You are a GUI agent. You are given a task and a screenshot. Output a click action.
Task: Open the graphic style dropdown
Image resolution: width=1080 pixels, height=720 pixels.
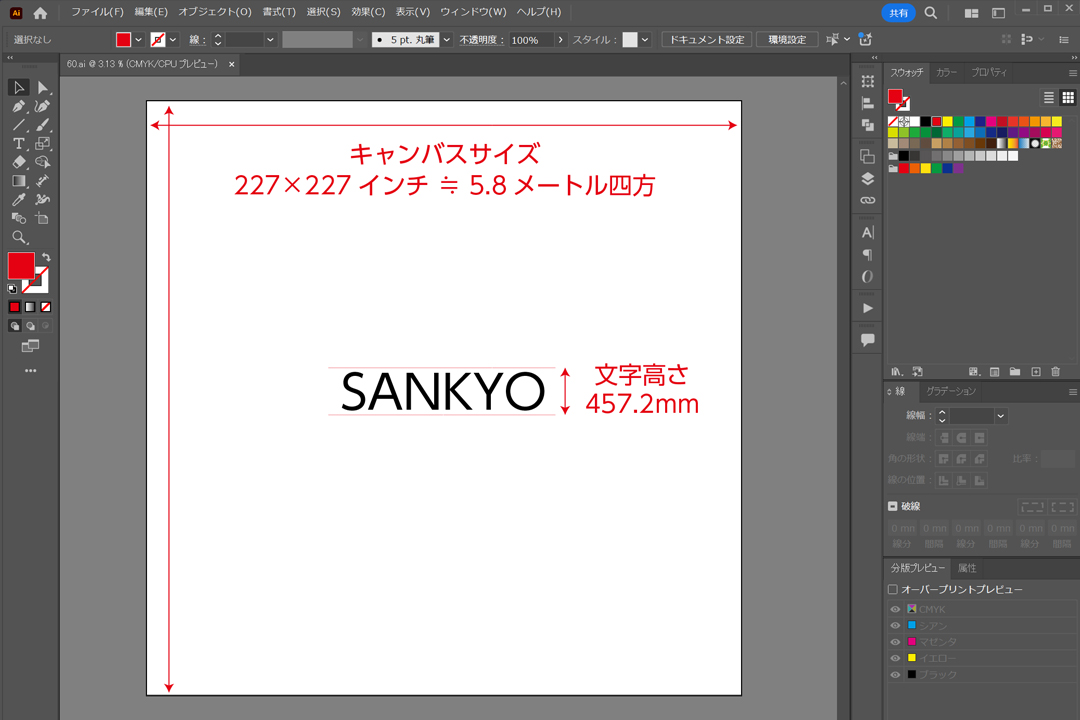645,40
